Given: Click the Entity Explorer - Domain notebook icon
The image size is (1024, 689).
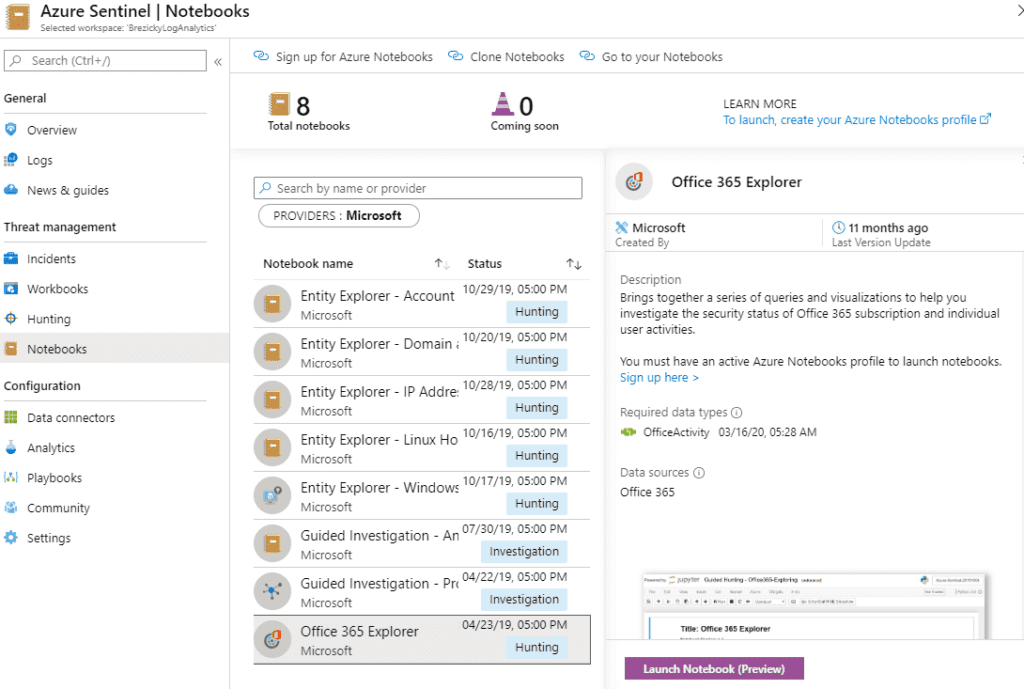Looking at the screenshot, I should click(272, 351).
